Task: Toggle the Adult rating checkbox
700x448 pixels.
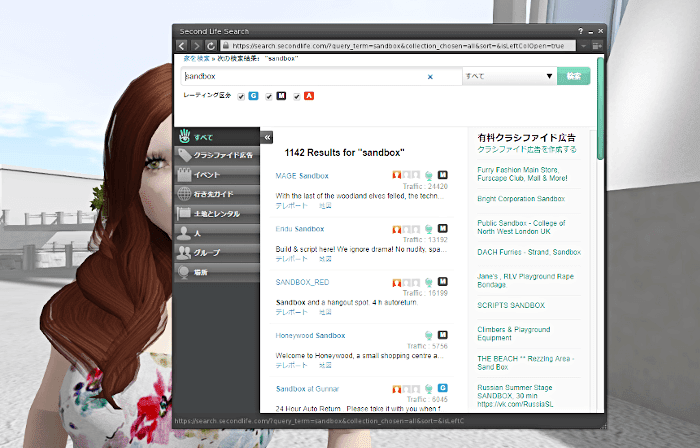Action: 296,96
